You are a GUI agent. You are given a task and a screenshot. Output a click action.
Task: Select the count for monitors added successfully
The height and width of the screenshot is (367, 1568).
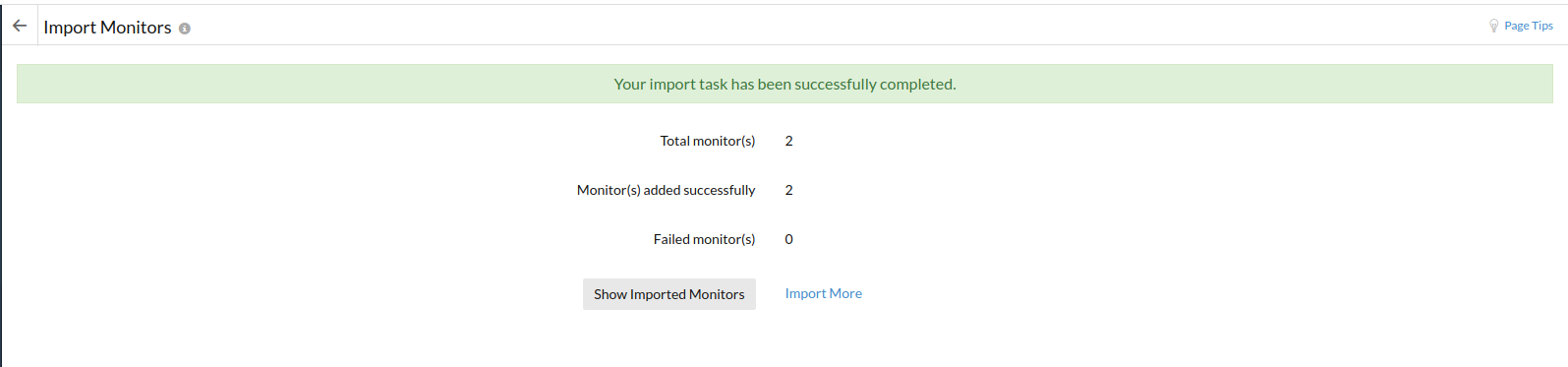coord(788,190)
